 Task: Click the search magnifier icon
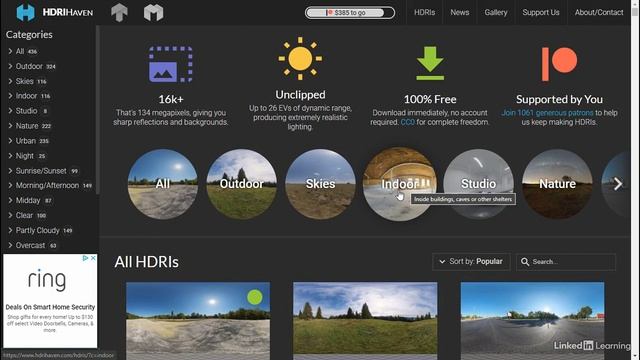(x=525, y=262)
